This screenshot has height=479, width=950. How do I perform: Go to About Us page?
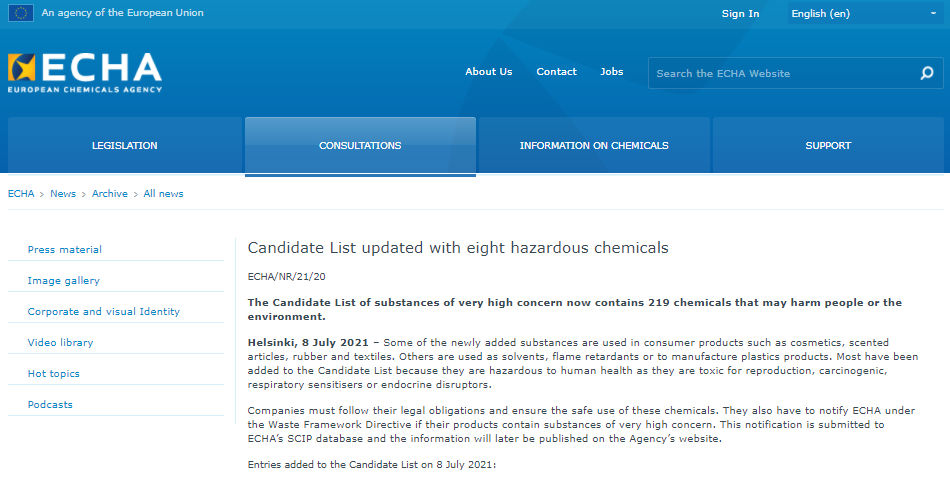[488, 71]
